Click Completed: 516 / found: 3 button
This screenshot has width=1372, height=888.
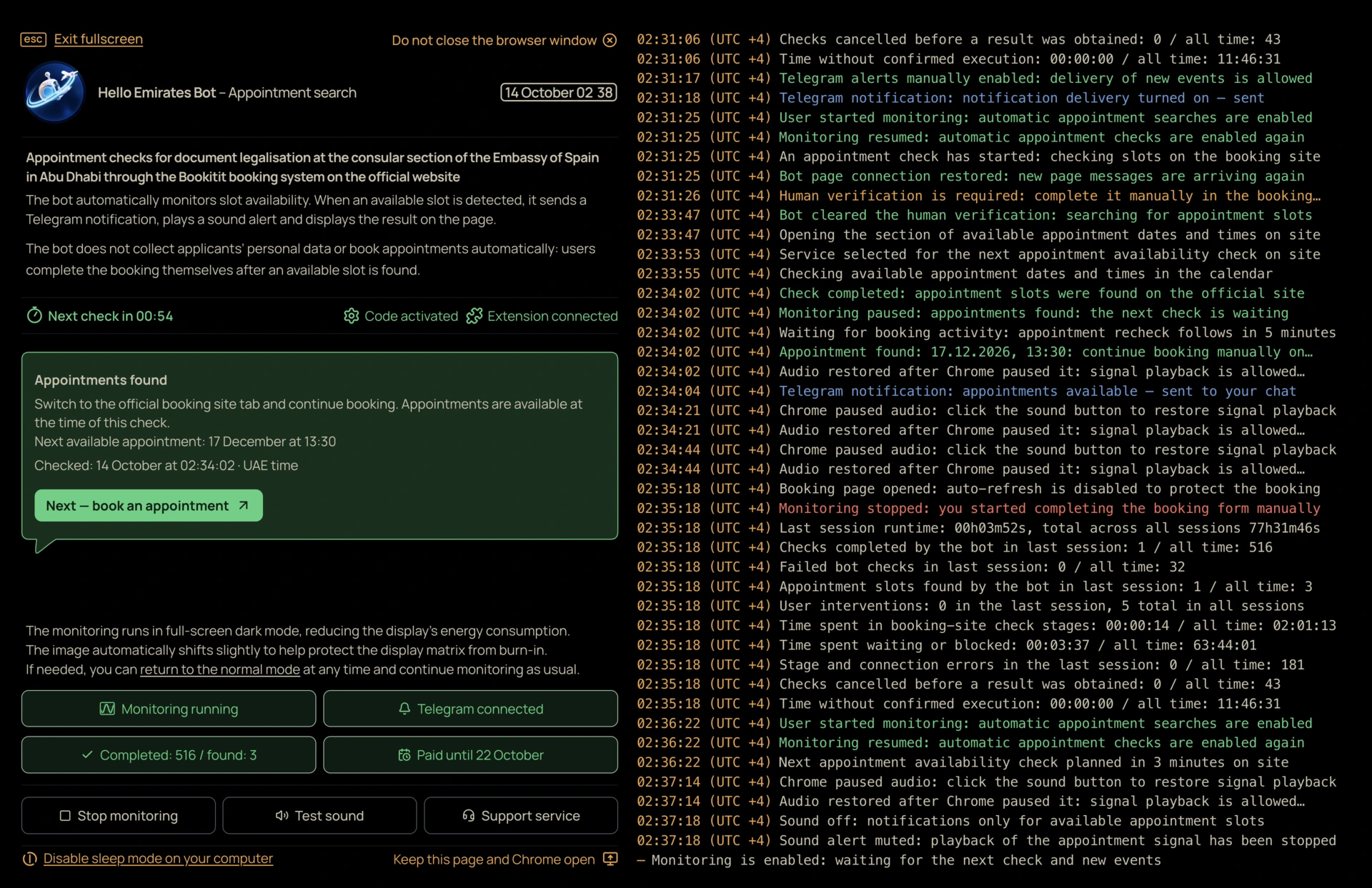coord(169,755)
